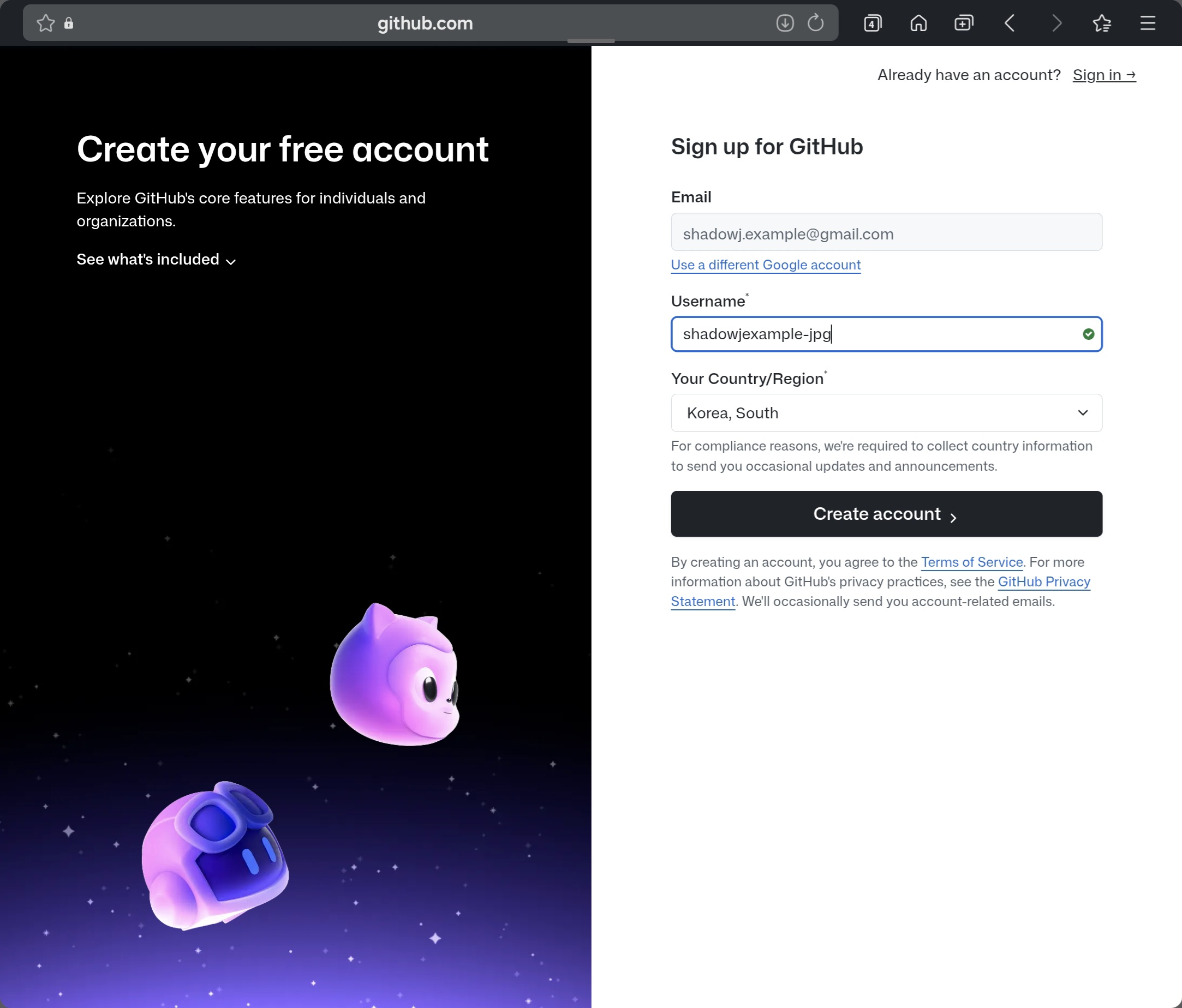Reload the page with refresh icon

click(816, 23)
